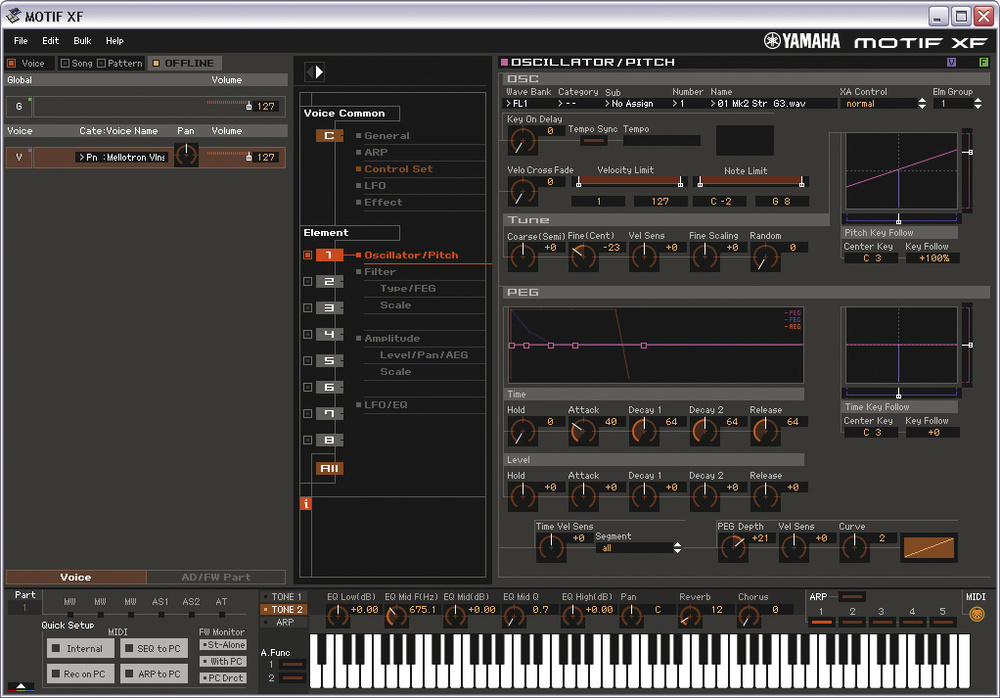Switch to the AD/FW Part tab

[x=216, y=577]
